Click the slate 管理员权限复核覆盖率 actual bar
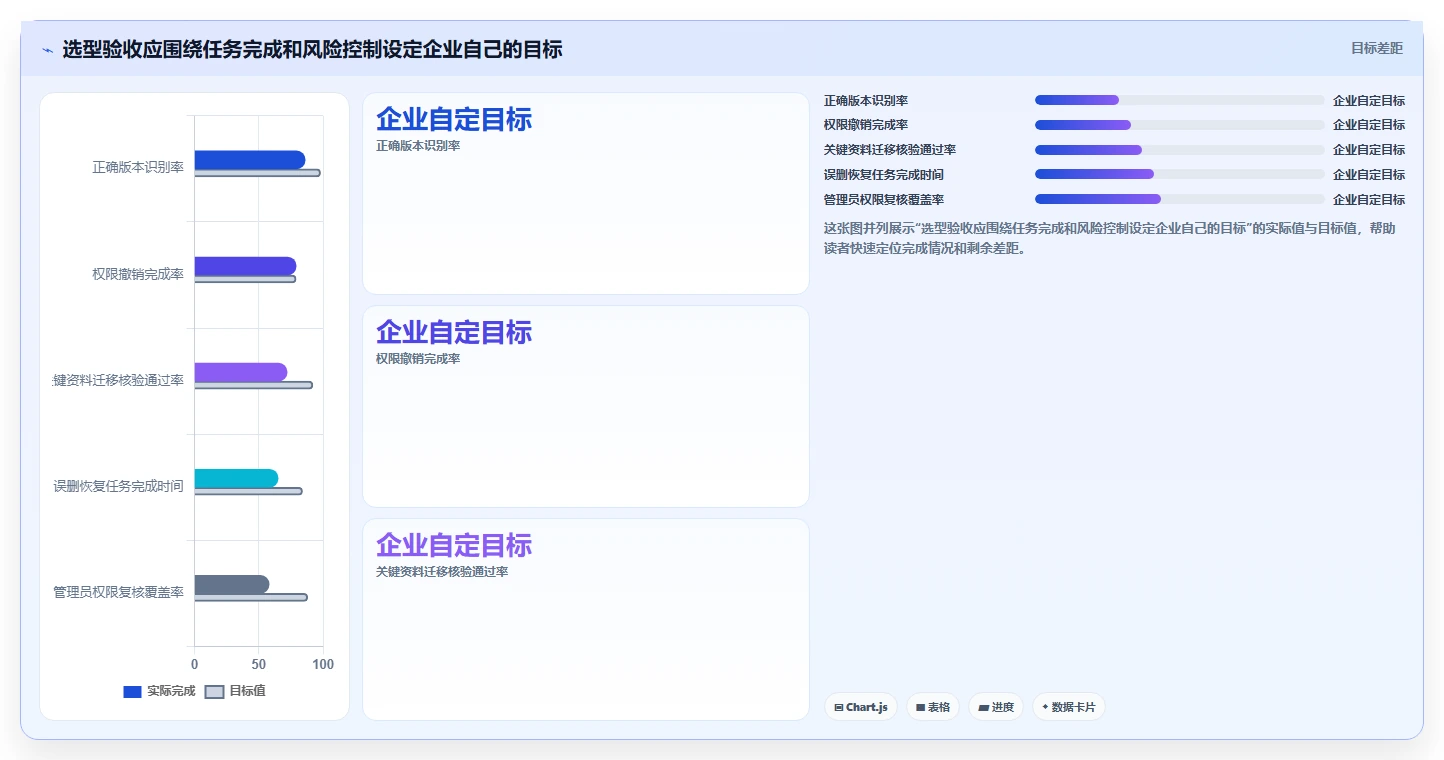Viewport: 1444px width, 760px height. click(232, 584)
